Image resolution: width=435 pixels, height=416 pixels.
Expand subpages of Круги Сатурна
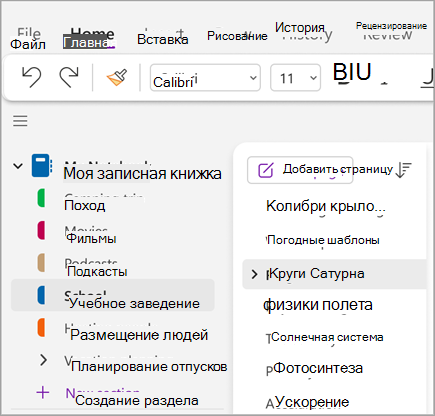(x=254, y=274)
